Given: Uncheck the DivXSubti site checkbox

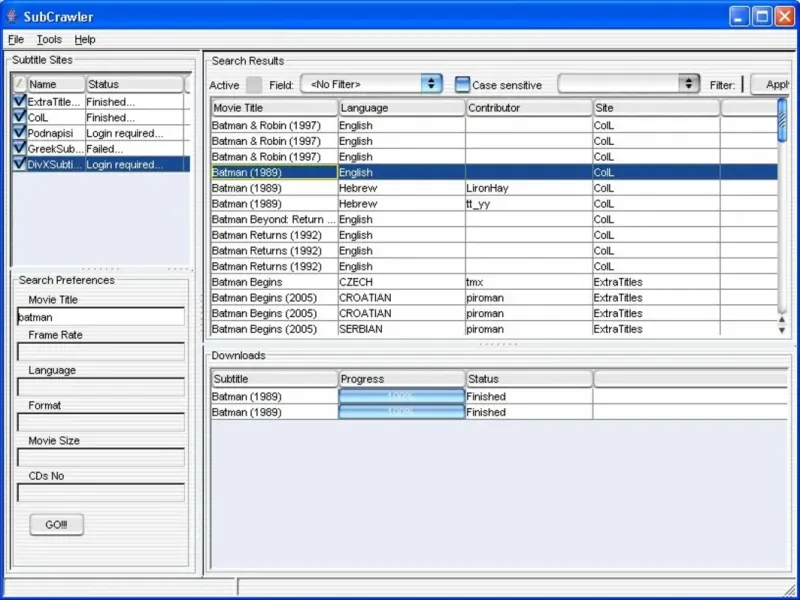Looking at the screenshot, I should pos(19,164).
